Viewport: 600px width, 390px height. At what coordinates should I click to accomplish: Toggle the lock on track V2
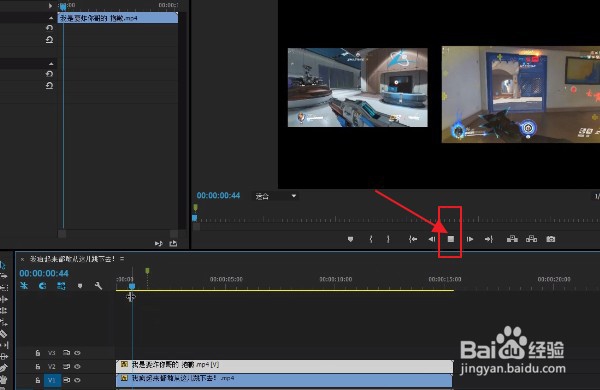(x=38, y=367)
